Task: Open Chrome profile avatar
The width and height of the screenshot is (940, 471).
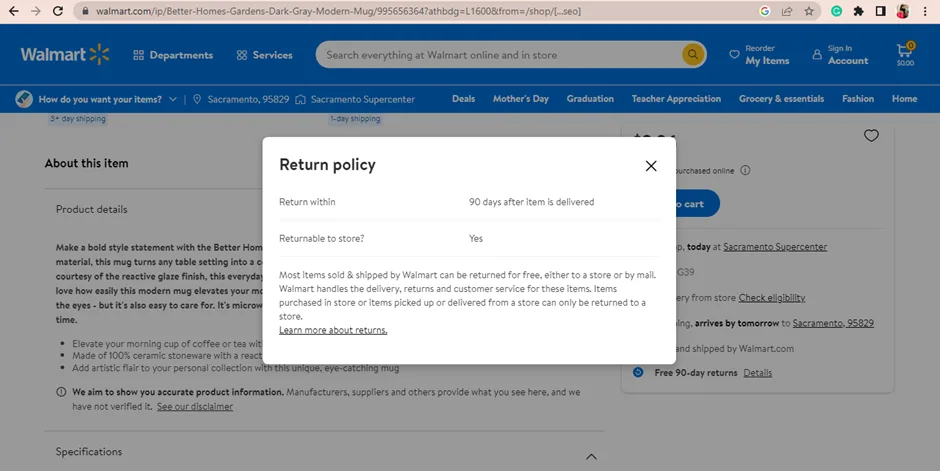Action: tap(903, 11)
